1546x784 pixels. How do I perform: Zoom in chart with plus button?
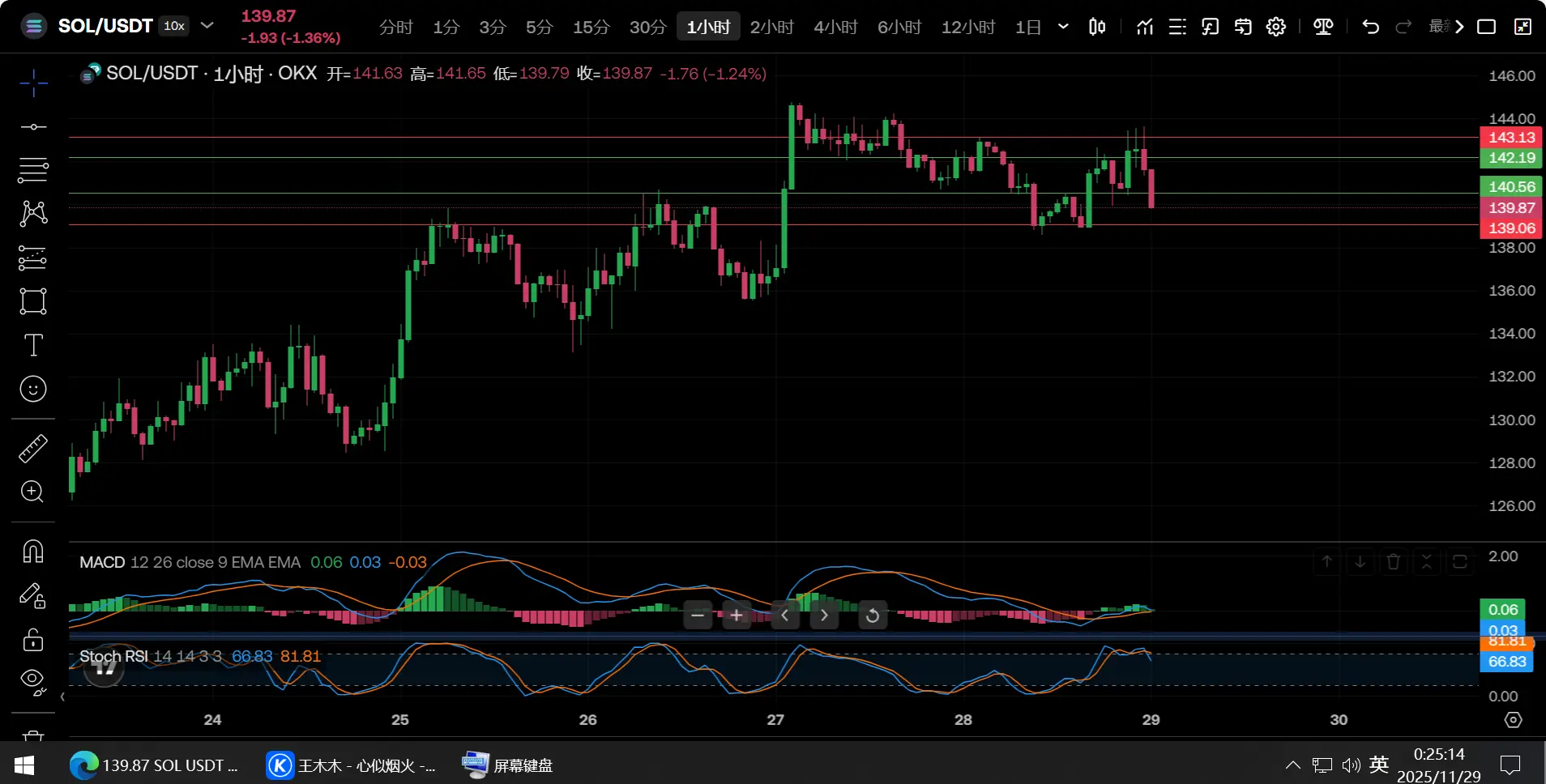tap(736, 616)
